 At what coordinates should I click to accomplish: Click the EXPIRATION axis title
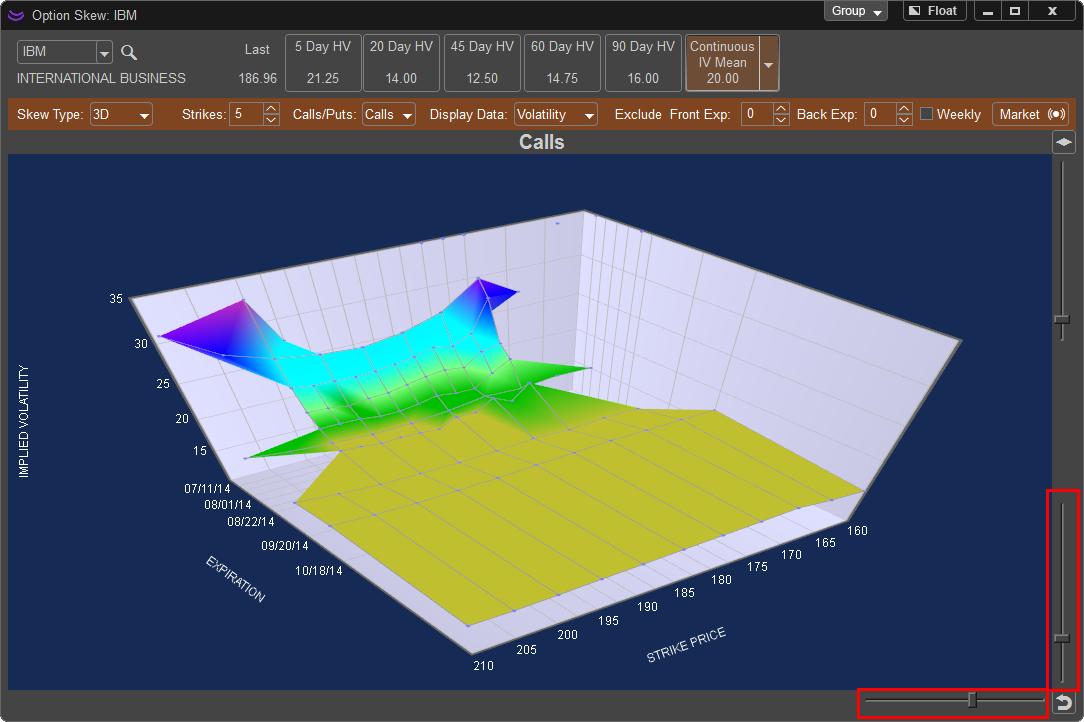click(x=235, y=579)
